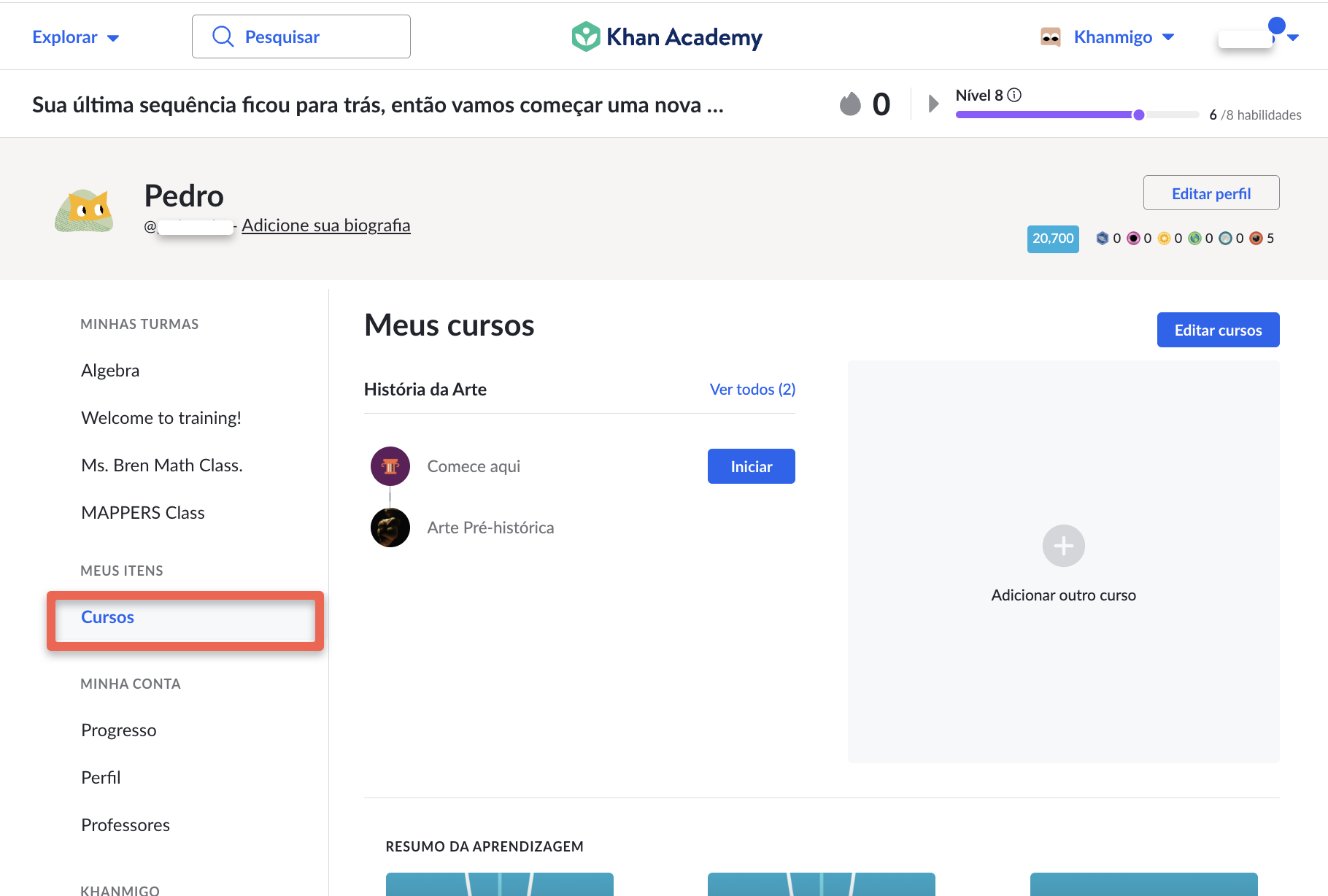Viewport: 1328px width, 896px height.
Task: Click Adicione sua biografia link
Action: coord(326,225)
